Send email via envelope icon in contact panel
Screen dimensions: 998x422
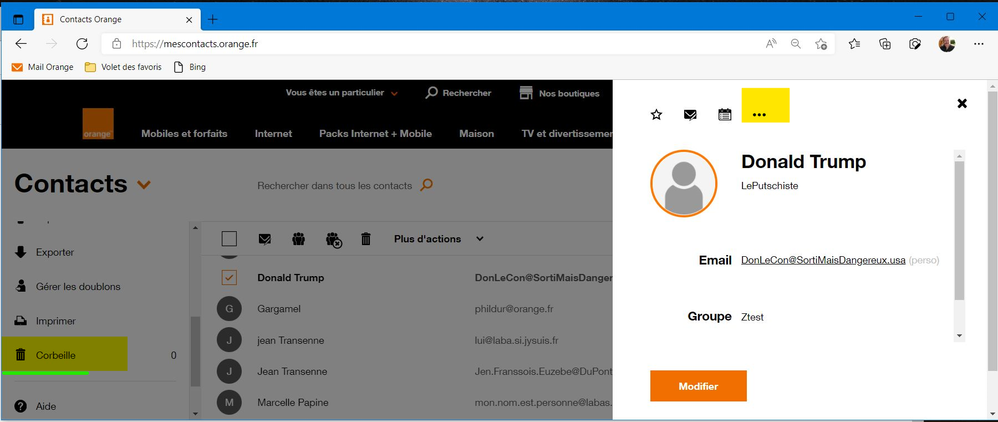(x=690, y=115)
